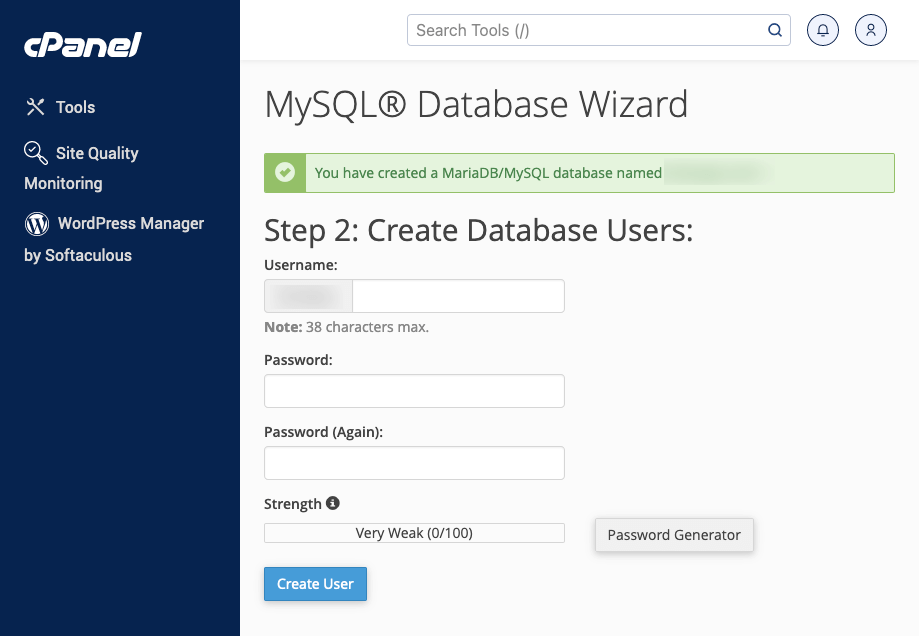Image resolution: width=919 pixels, height=636 pixels.
Task: Click the Create User button
Action: [x=315, y=584]
